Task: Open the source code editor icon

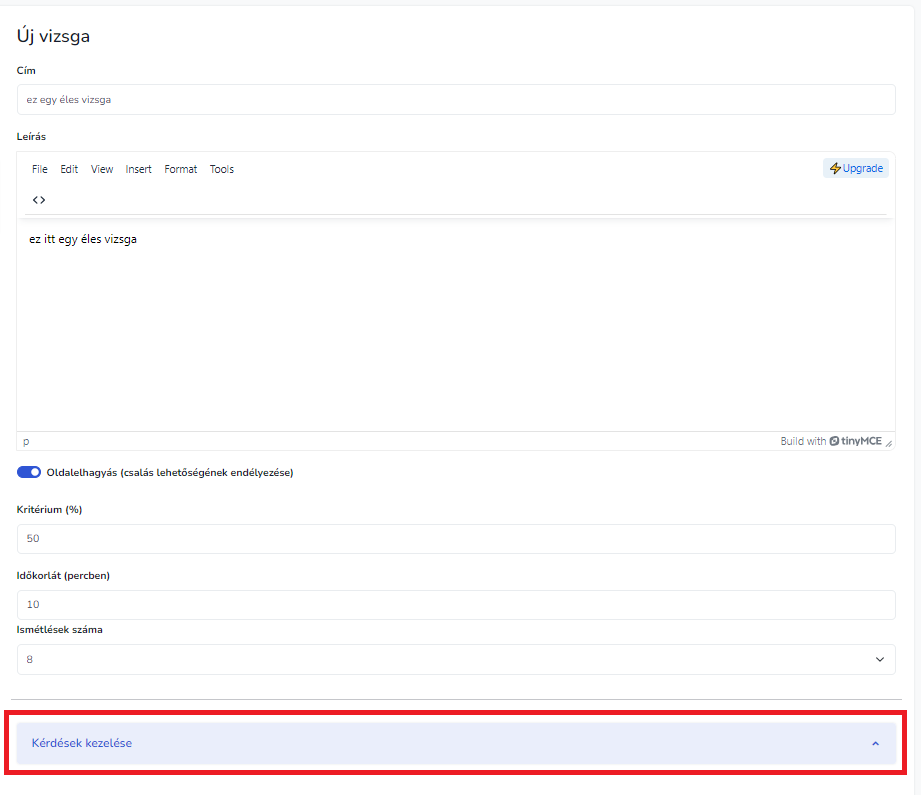Action: click(x=39, y=200)
